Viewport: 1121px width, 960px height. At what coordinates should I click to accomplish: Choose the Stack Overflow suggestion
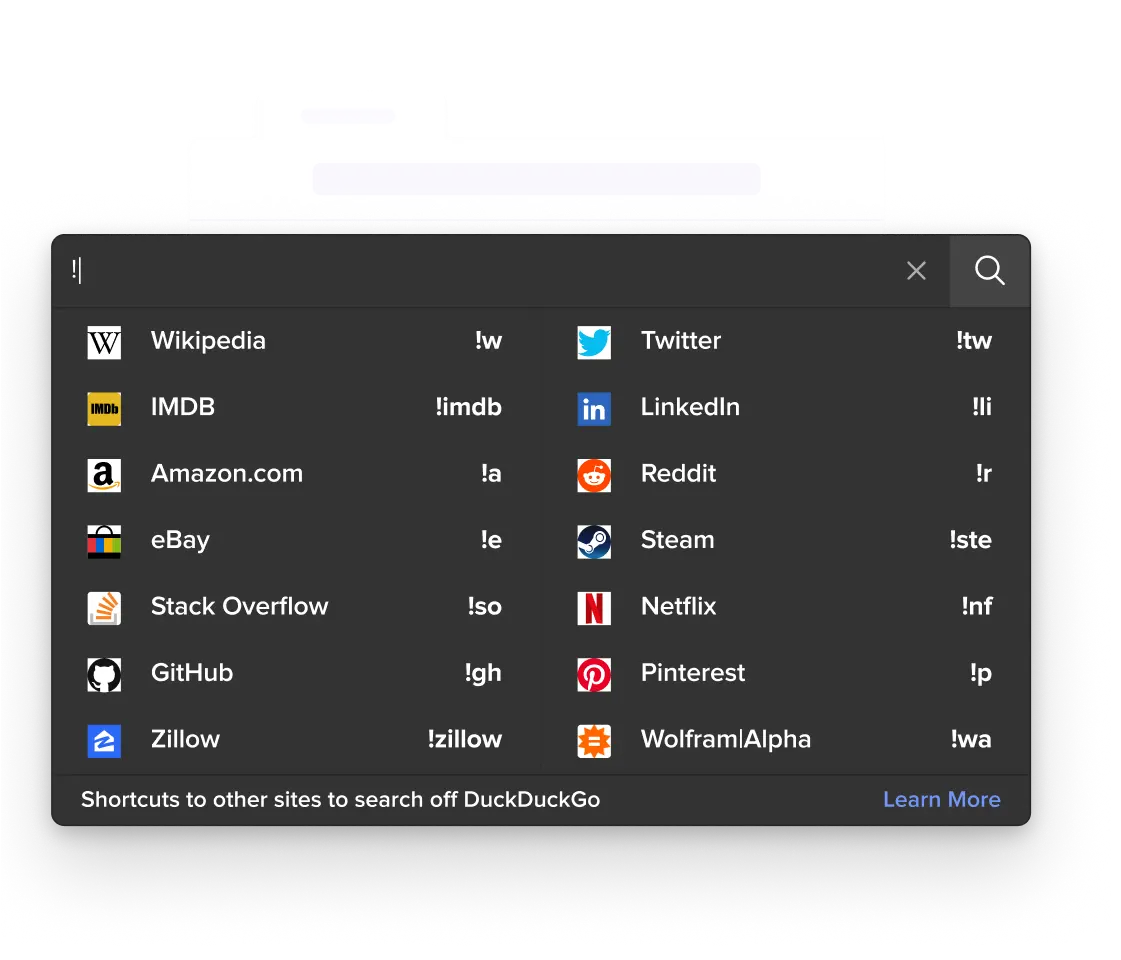[297, 608]
